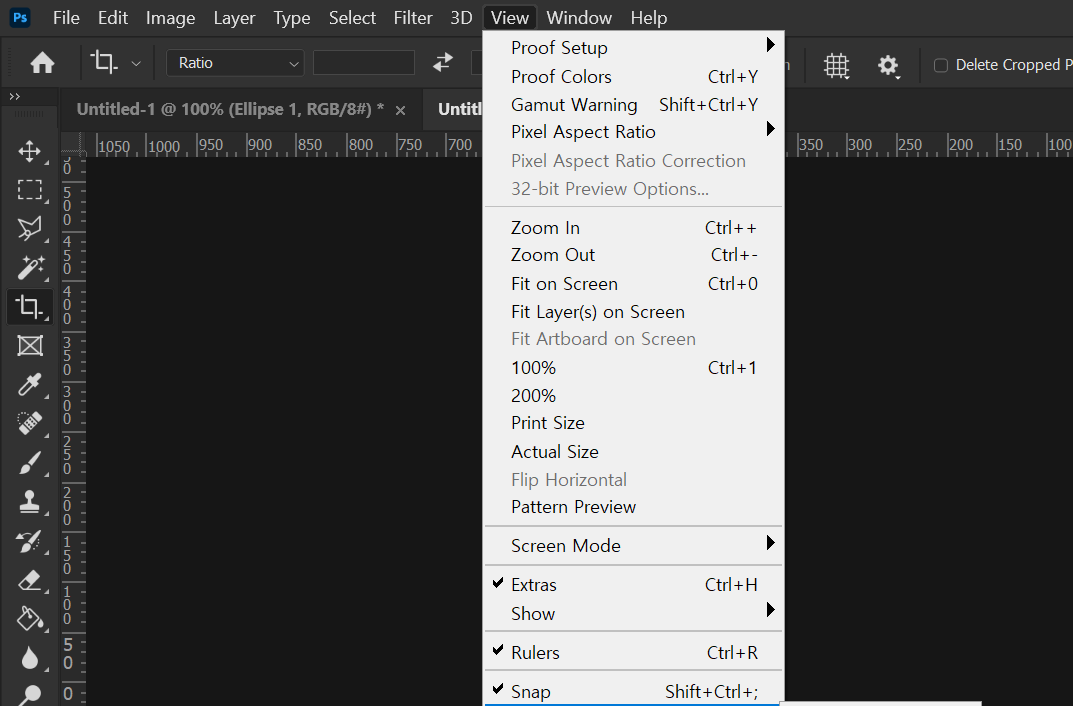Select the History Brush tool
The height and width of the screenshot is (706, 1073).
29,542
